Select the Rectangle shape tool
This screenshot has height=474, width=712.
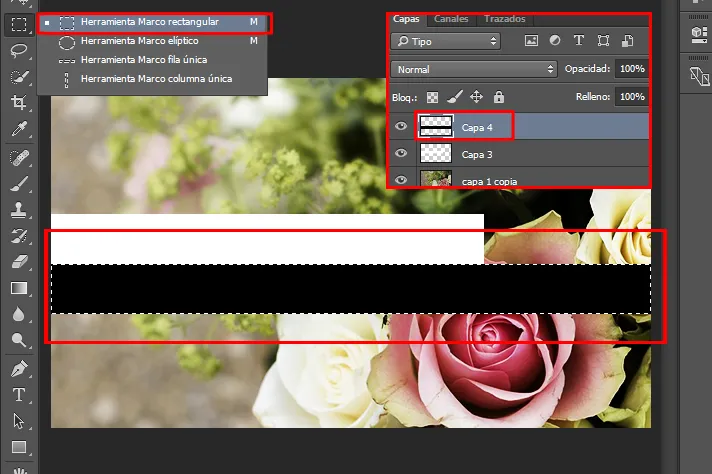click(x=19, y=447)
